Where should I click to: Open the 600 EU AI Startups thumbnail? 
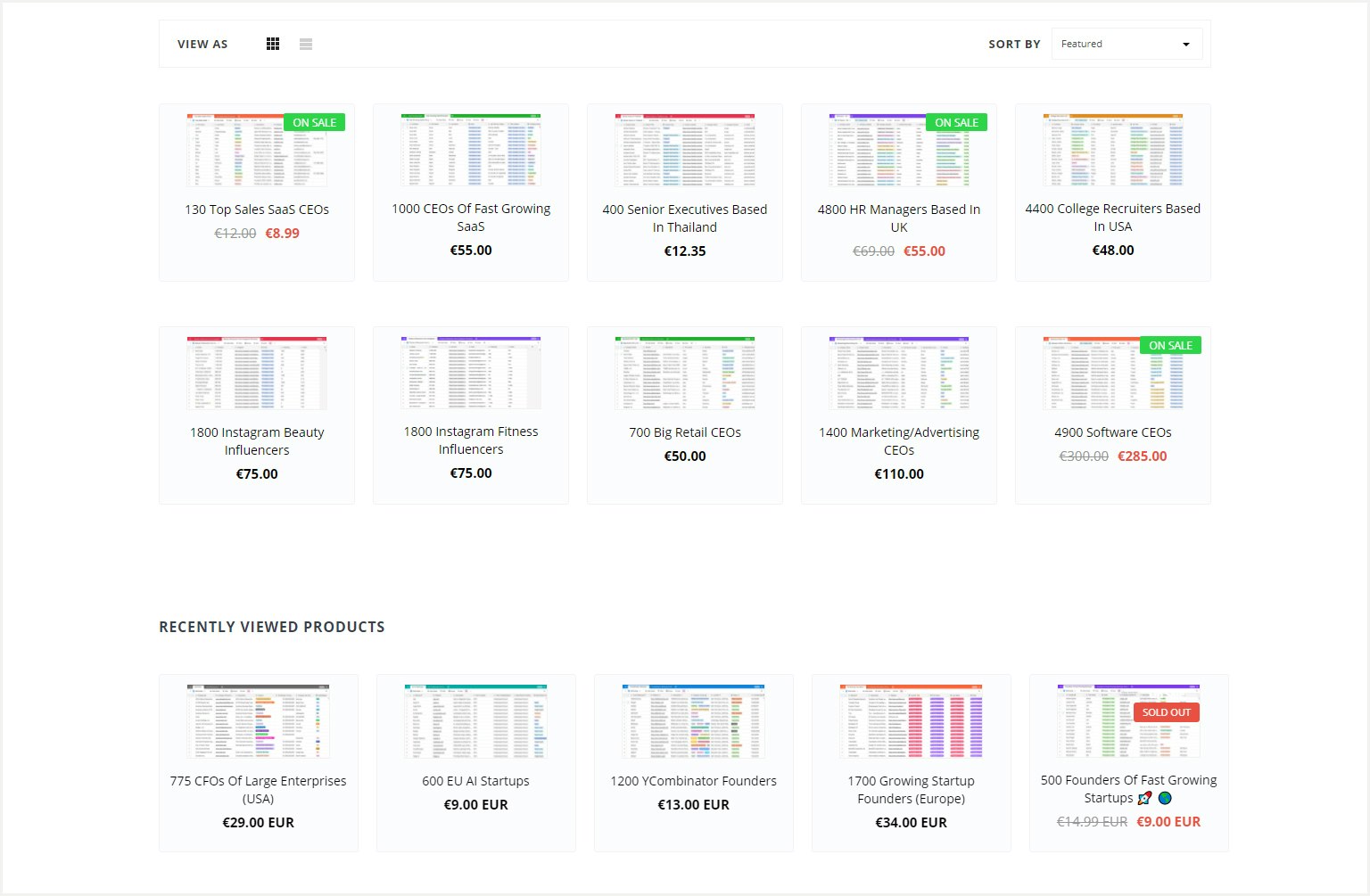coord(475,720)
